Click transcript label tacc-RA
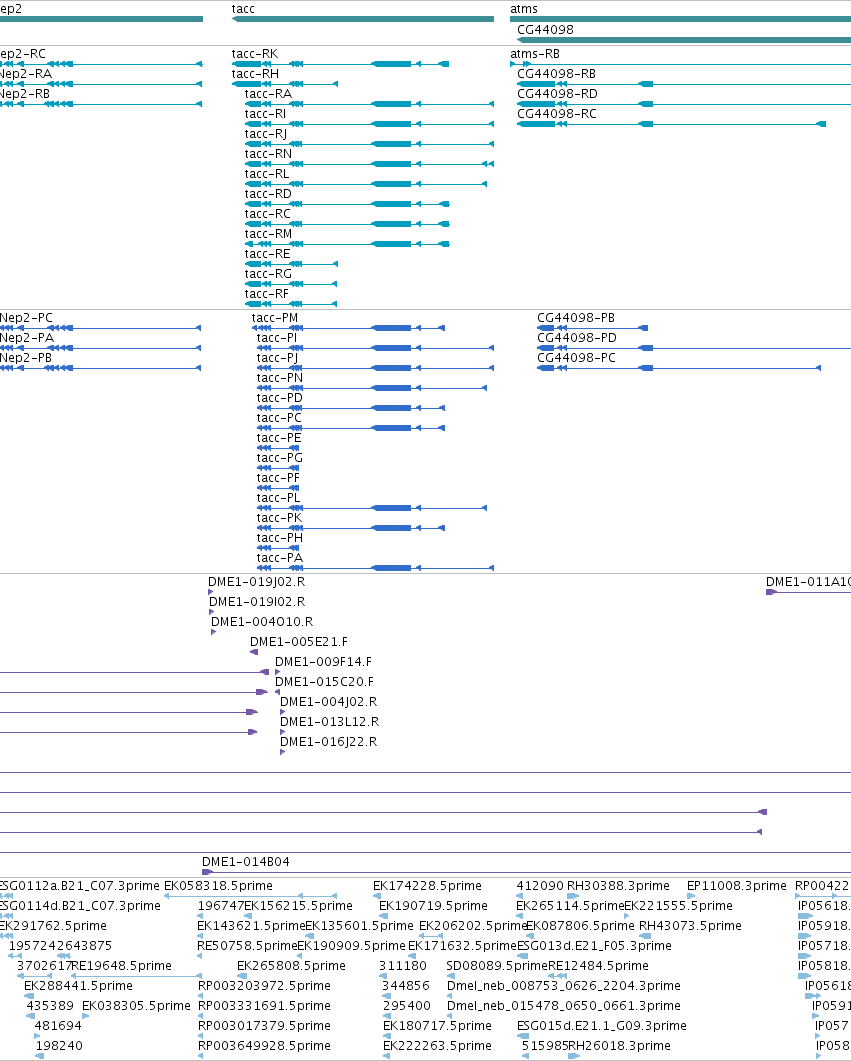851x1061 pixels. (x=268, y=94)
